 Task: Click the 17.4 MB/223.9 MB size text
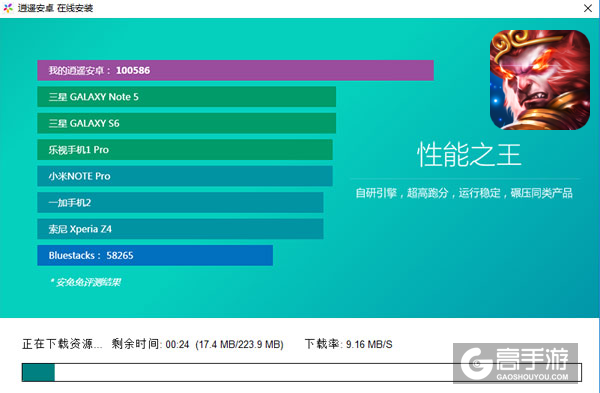tap(240, 344)
